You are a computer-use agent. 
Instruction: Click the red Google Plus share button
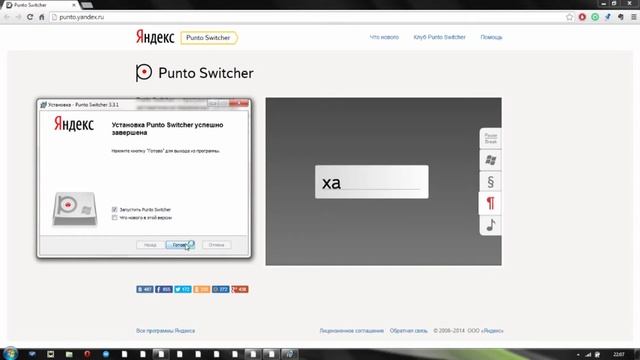coord(240,289)
